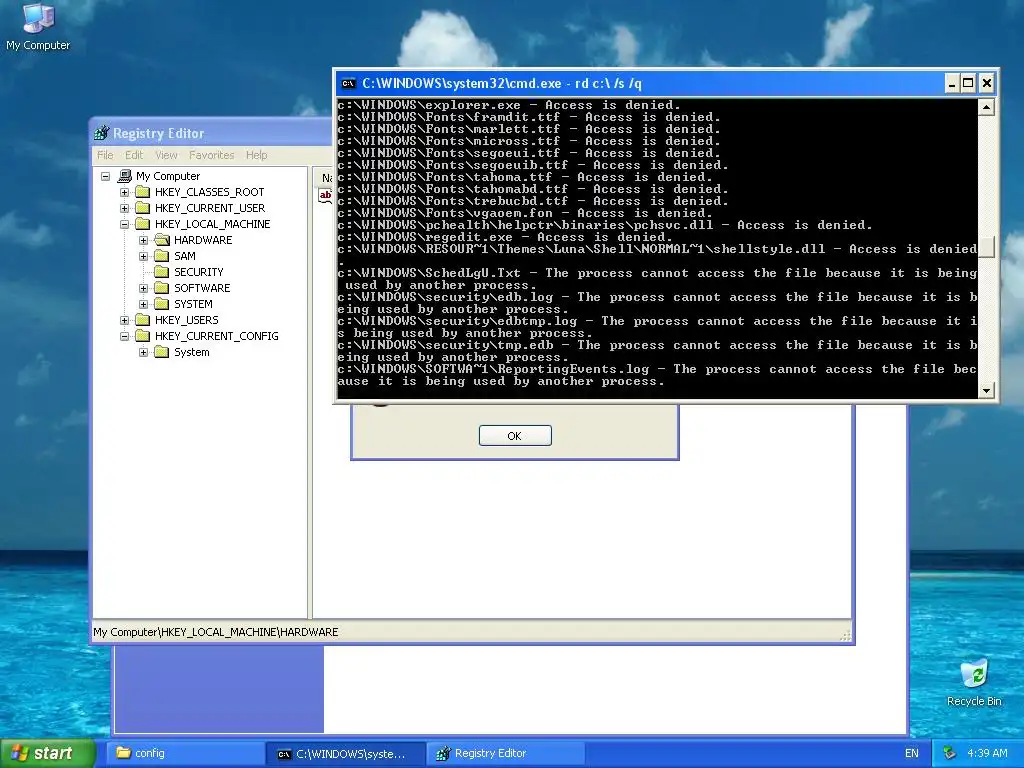The image size is (1024, 768).
Task: Open the Recycle Bin desktop icon
Action: [974, 682]
